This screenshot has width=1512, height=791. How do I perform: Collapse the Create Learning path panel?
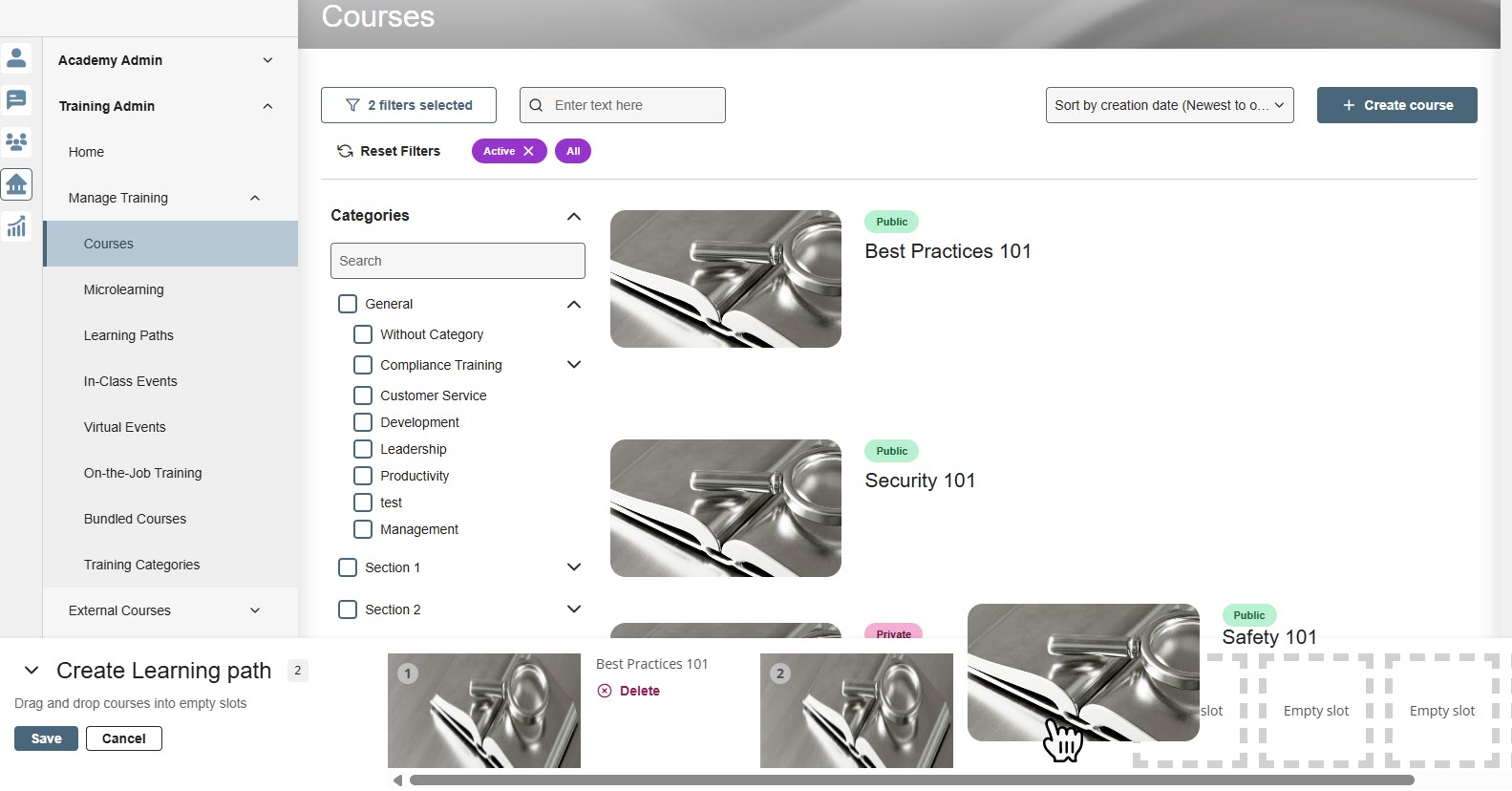(32, 671)
